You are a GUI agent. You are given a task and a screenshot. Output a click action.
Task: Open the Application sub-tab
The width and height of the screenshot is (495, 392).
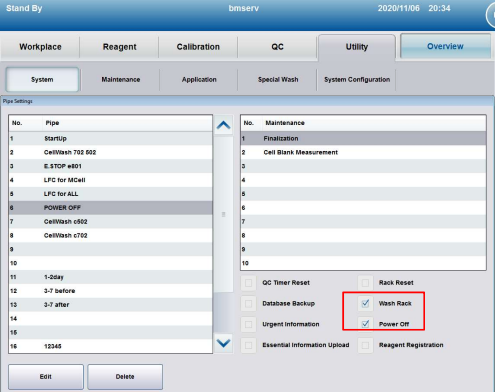tap(199, 79)
